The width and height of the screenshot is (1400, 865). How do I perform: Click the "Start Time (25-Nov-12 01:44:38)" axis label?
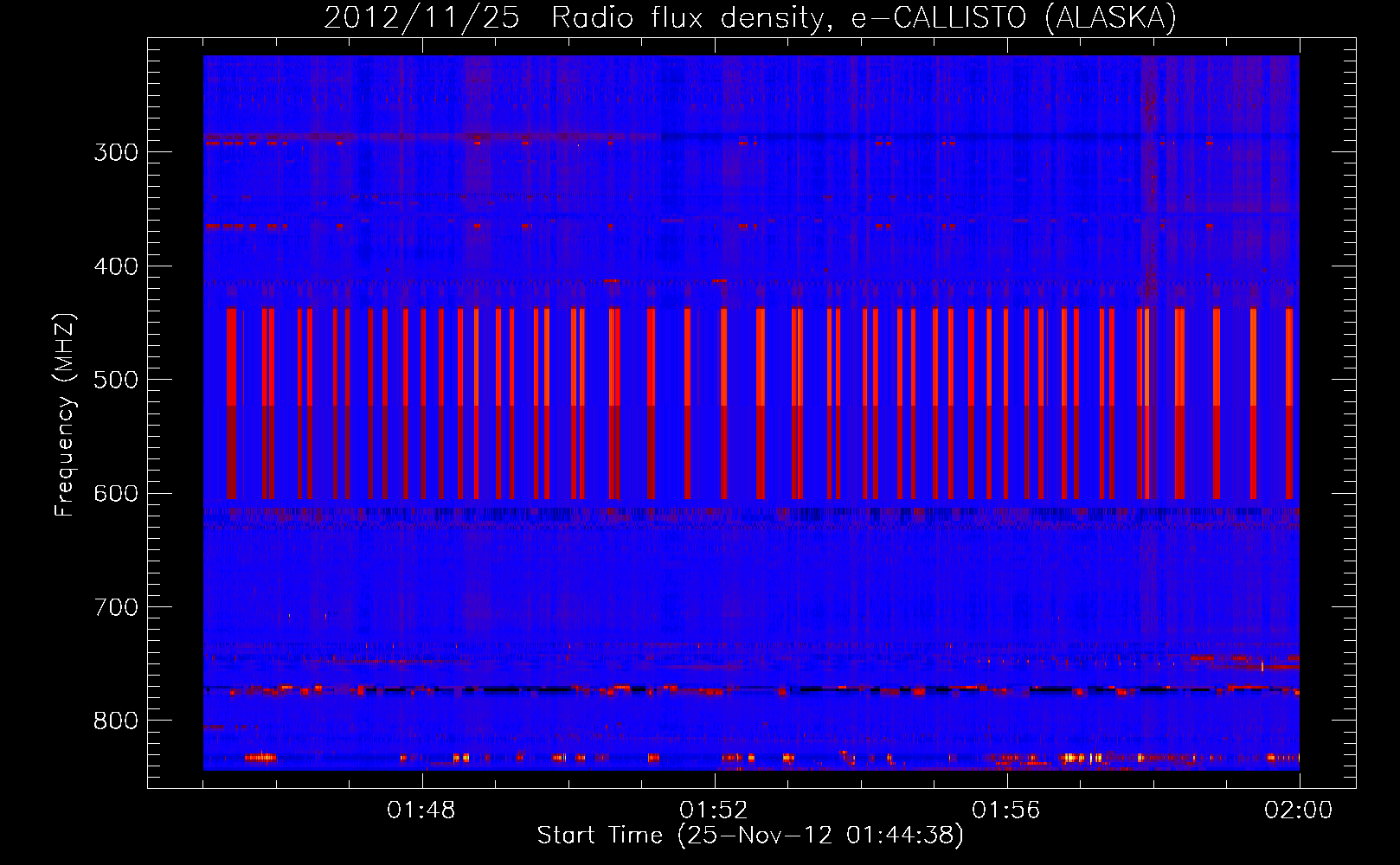coord(750,836)
